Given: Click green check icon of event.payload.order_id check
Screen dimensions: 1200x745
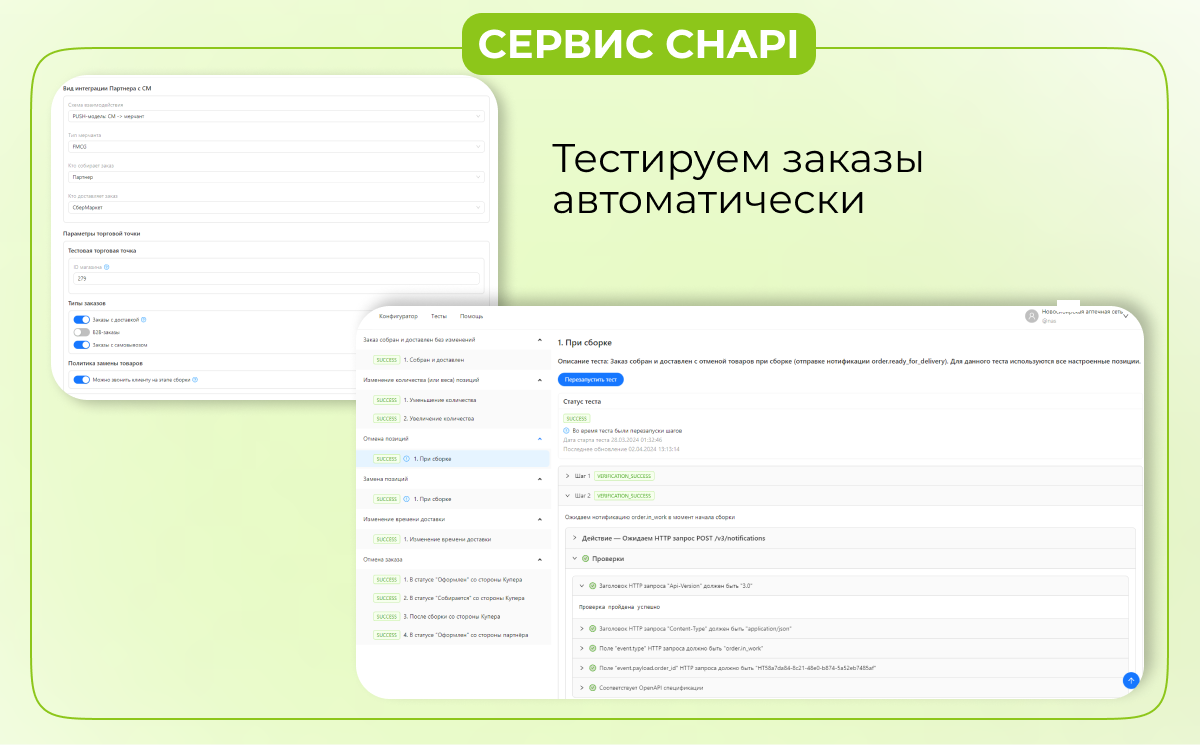Looking at the screenshot, I should (x=593, y=668).
